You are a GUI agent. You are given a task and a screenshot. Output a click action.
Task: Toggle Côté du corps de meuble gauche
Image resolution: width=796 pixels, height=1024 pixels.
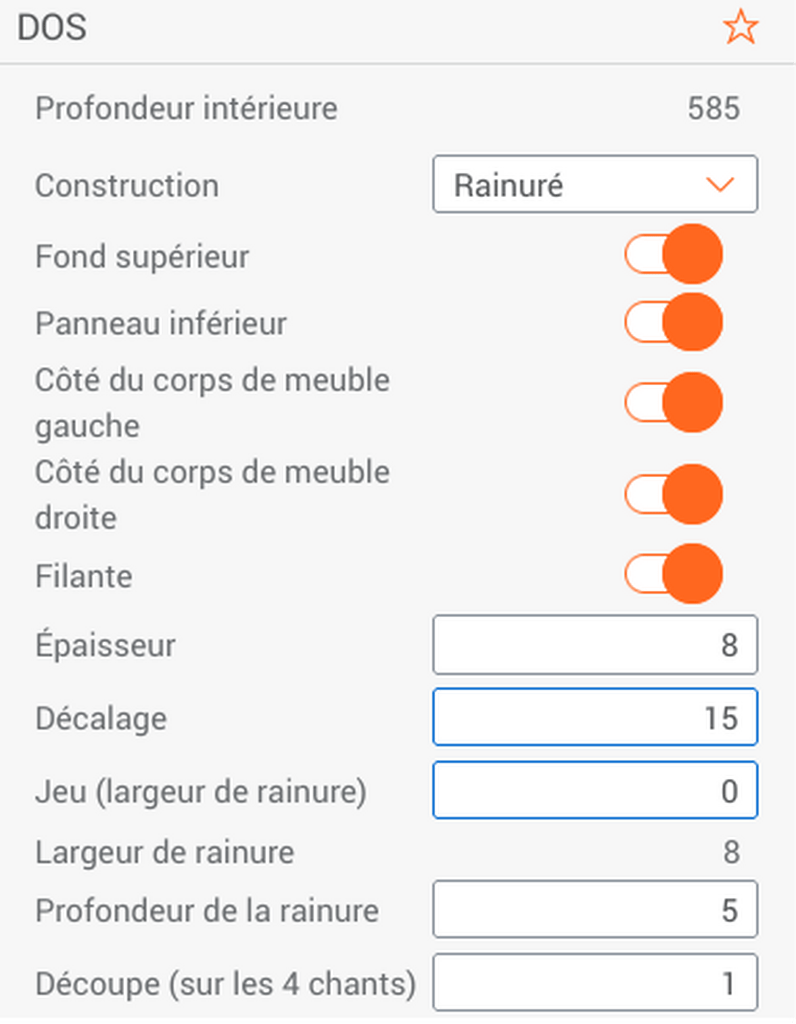[673, 403]
